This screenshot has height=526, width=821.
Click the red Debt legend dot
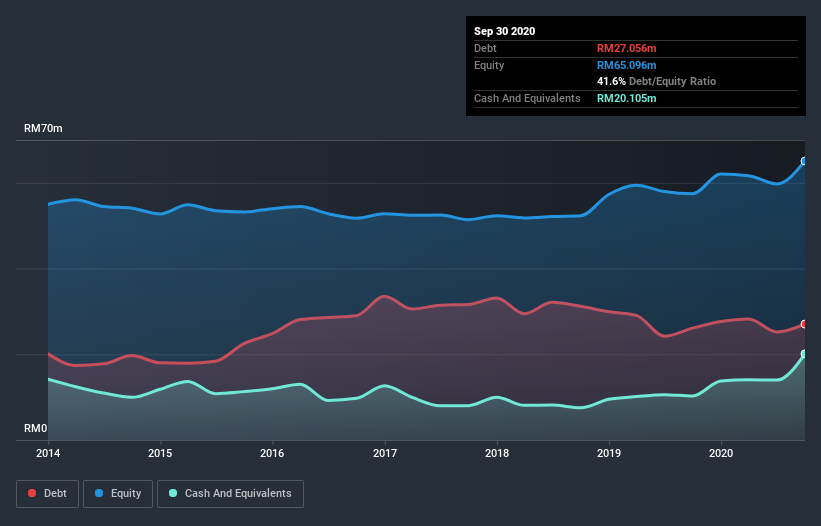pyautogui.click(x=33, y=493)
